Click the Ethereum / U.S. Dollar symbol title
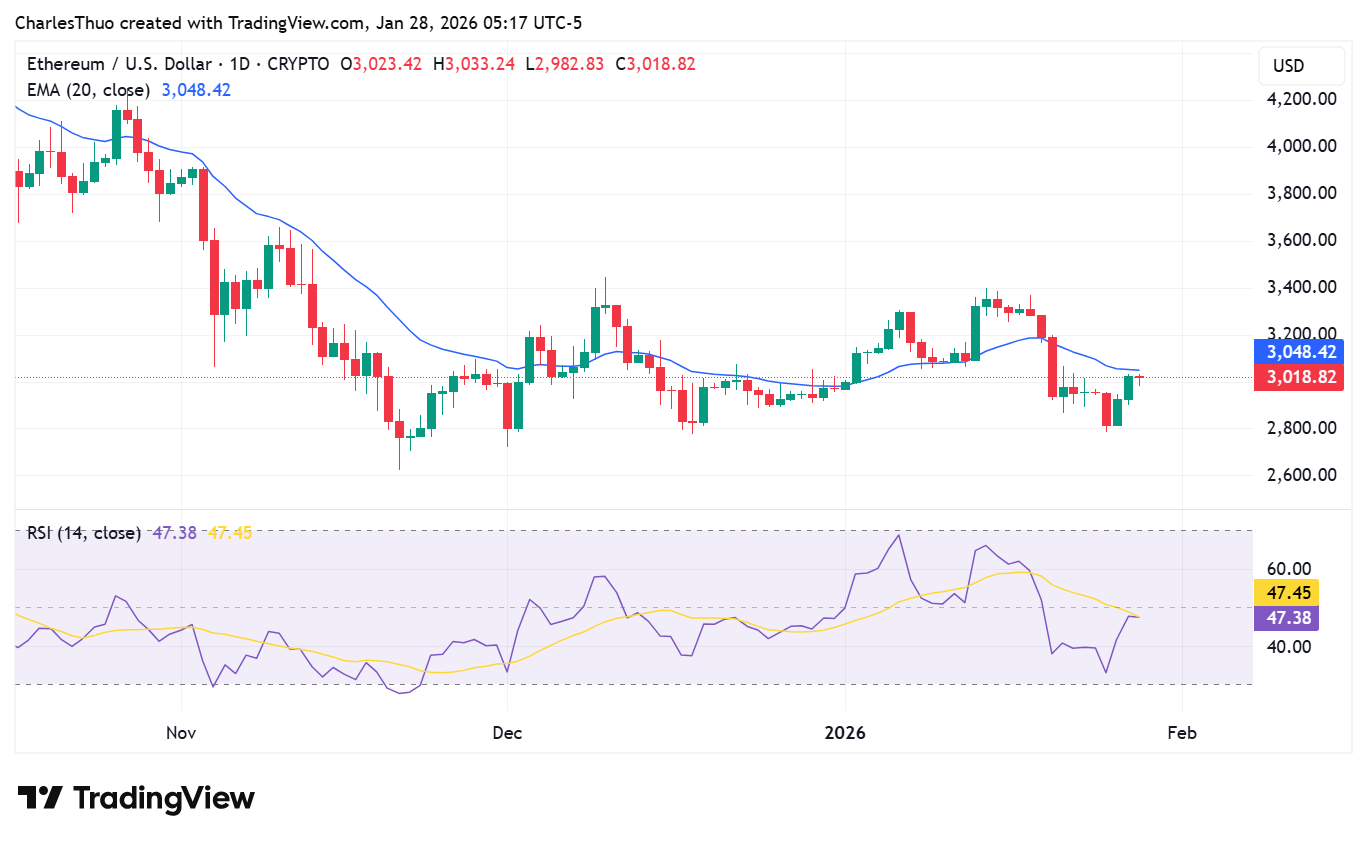1367x843 pixels. pyautogui.click(x=120, y=63)
